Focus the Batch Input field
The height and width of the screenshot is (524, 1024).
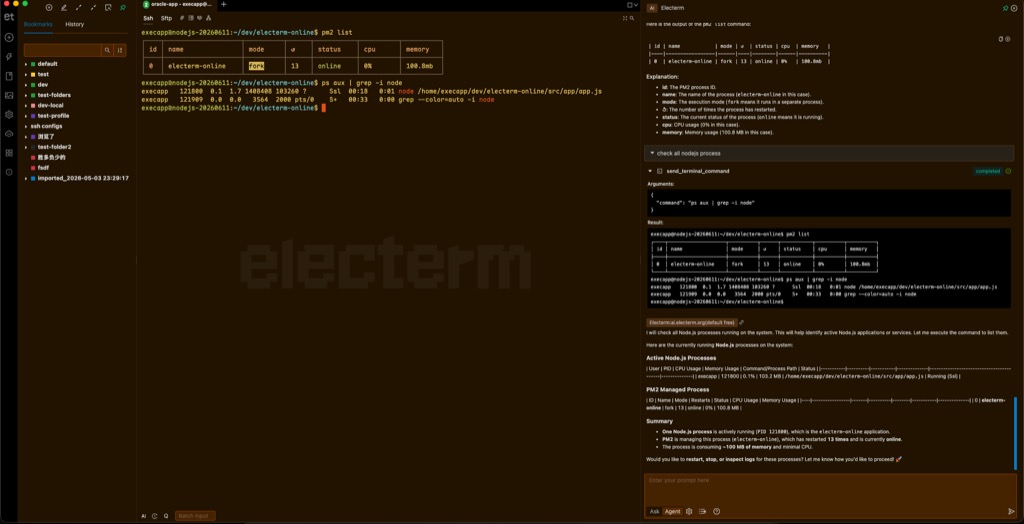point(195,516)
